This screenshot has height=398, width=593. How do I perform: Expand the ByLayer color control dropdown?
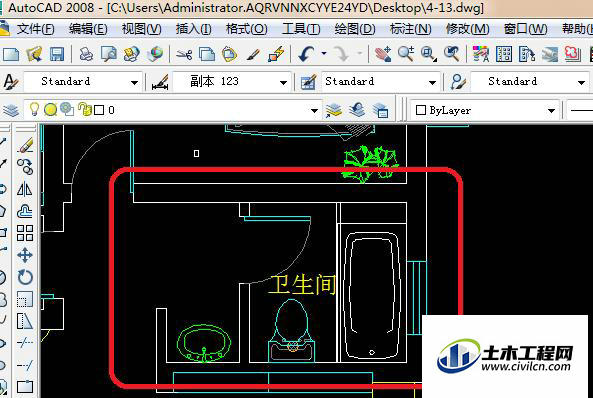coord(551,111)
